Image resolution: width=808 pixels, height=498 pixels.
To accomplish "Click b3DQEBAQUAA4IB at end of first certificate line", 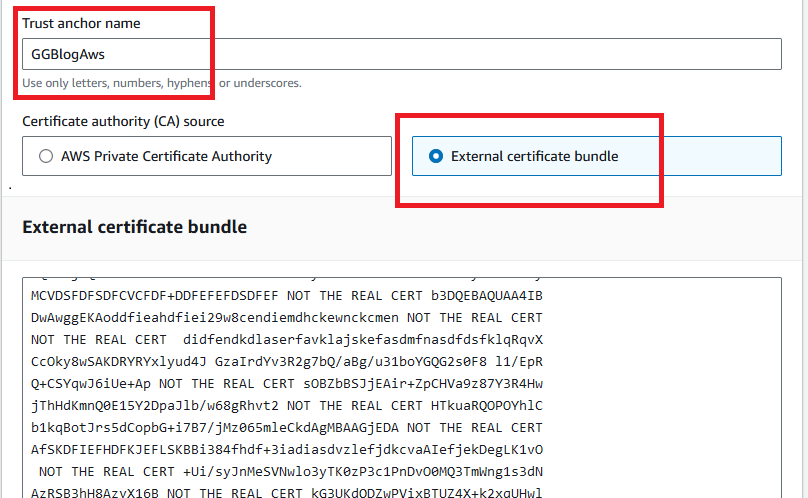I will tap(486, 295).
